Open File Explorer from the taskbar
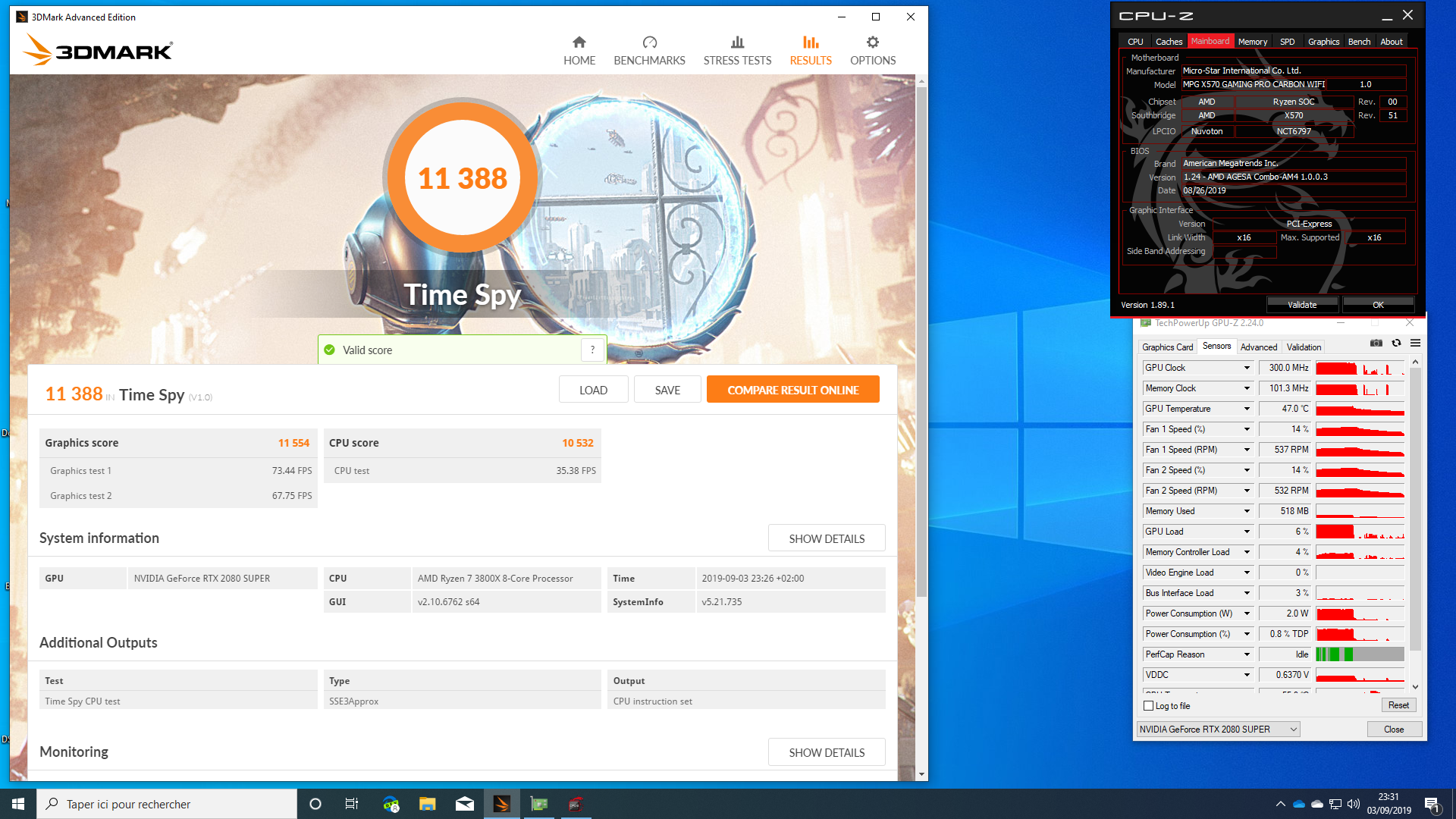This screenshot has width=1456, height=819. click(x=428, y=804)
